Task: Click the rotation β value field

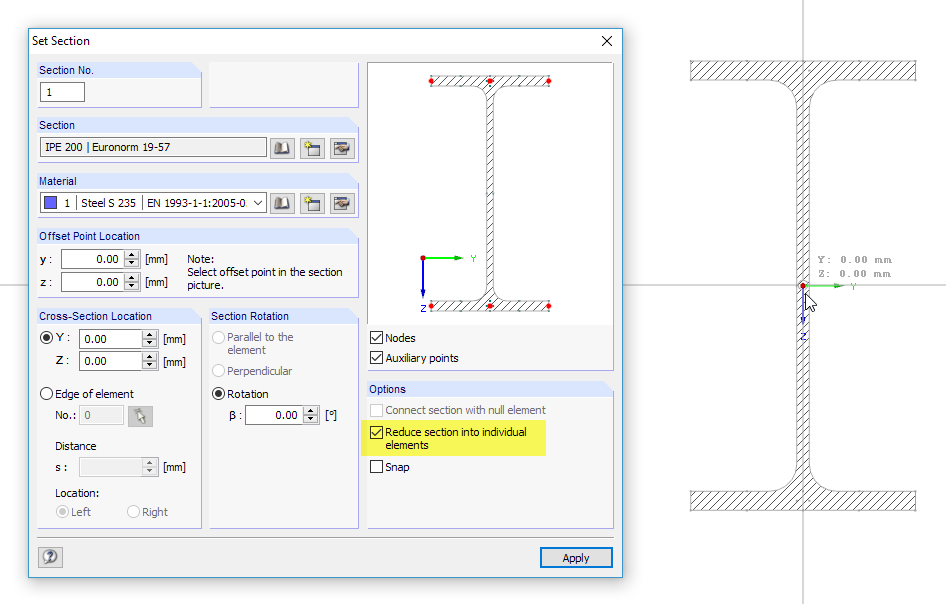Action: [274, 415]
